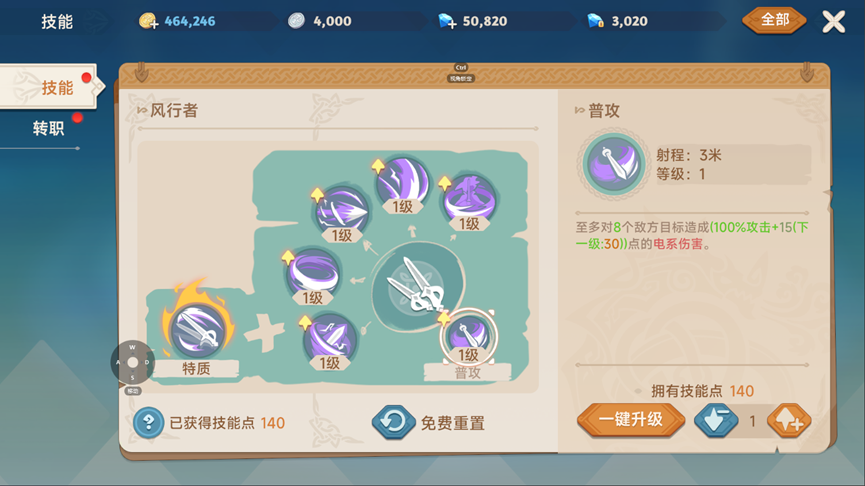Add diamonds via blue gem plus icon
Image resolution: width=865 pixels, height=486 pixels.
tap(447, 21)
